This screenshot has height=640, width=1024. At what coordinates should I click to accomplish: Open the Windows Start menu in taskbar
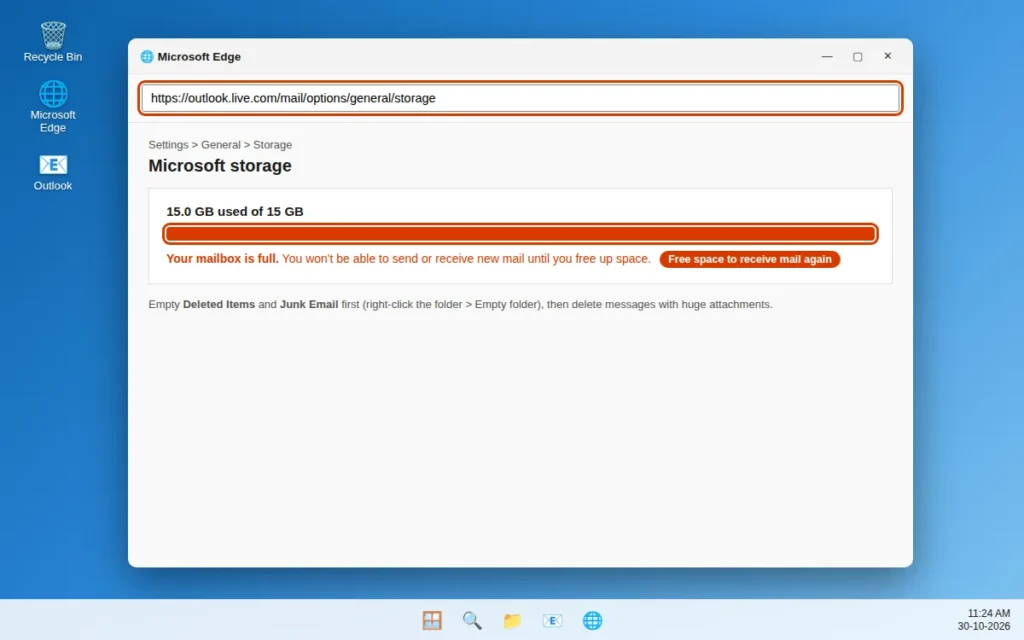[x=432, y=620]
